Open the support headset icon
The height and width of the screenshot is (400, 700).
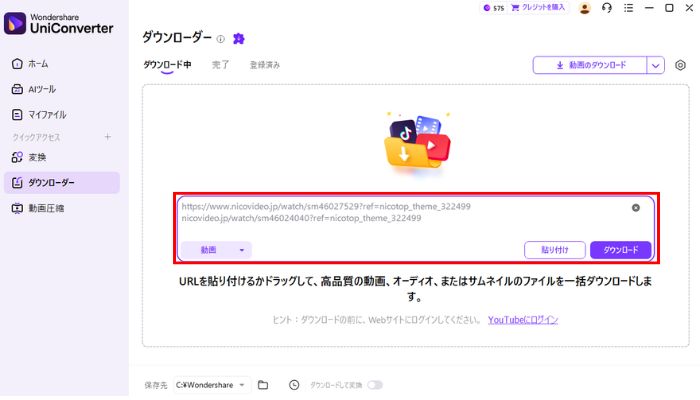point(607,8)
